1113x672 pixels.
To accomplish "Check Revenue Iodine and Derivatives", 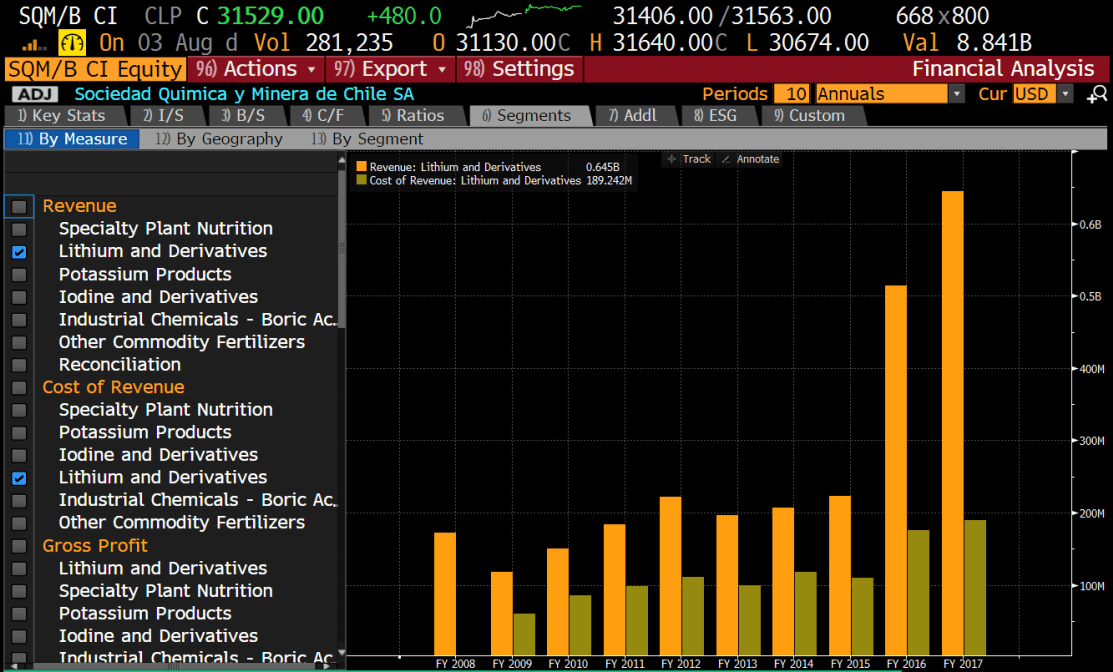I will click(19, 297).
